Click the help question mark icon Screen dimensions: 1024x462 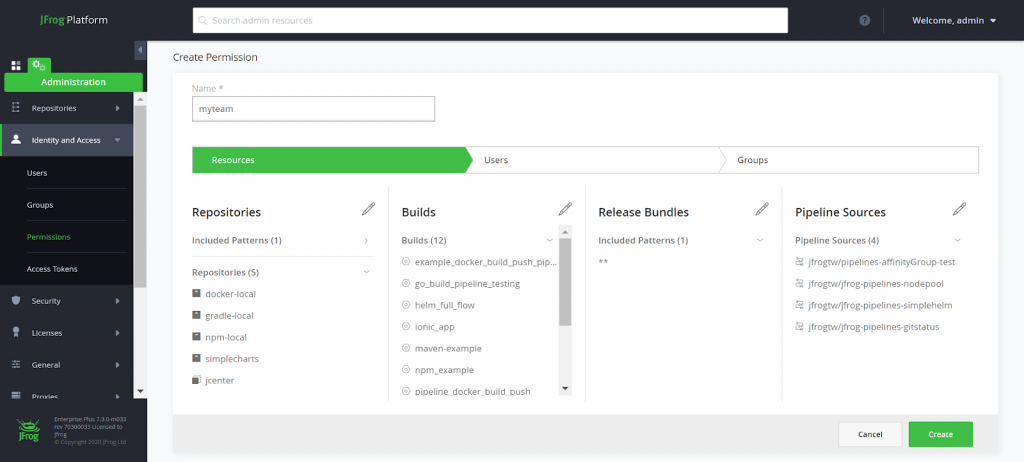pyautogui.click(x=864, y=20)
